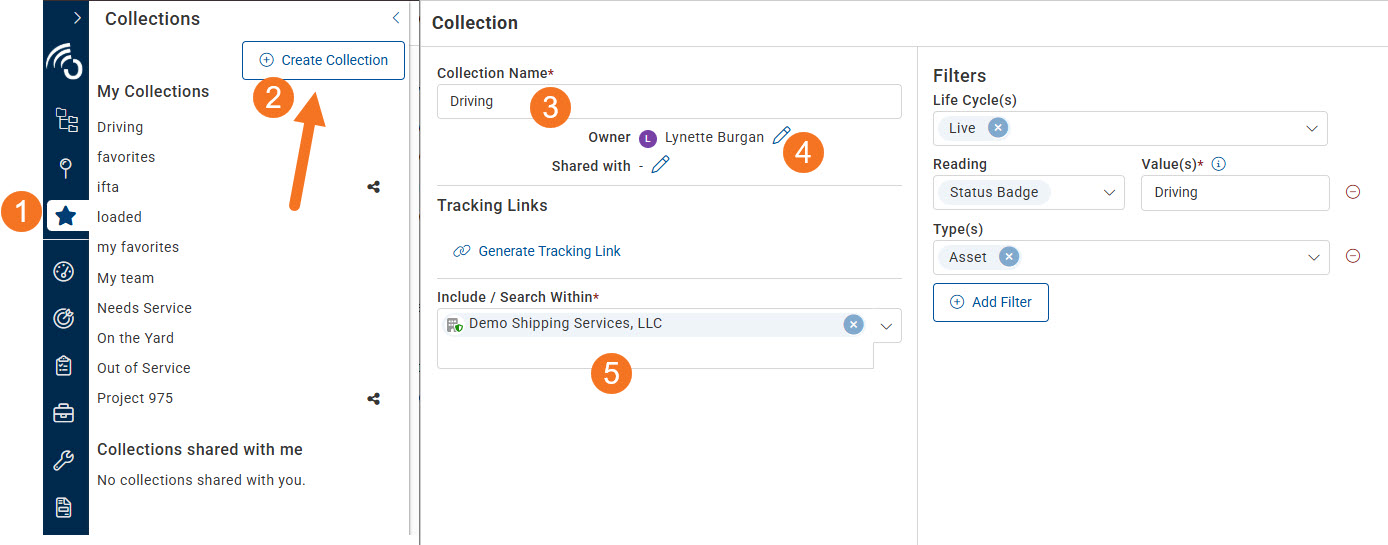This screenshot has height=545, width=1388.
Task: Open the map pin sidebar icon
Action: tap(66, 167)
